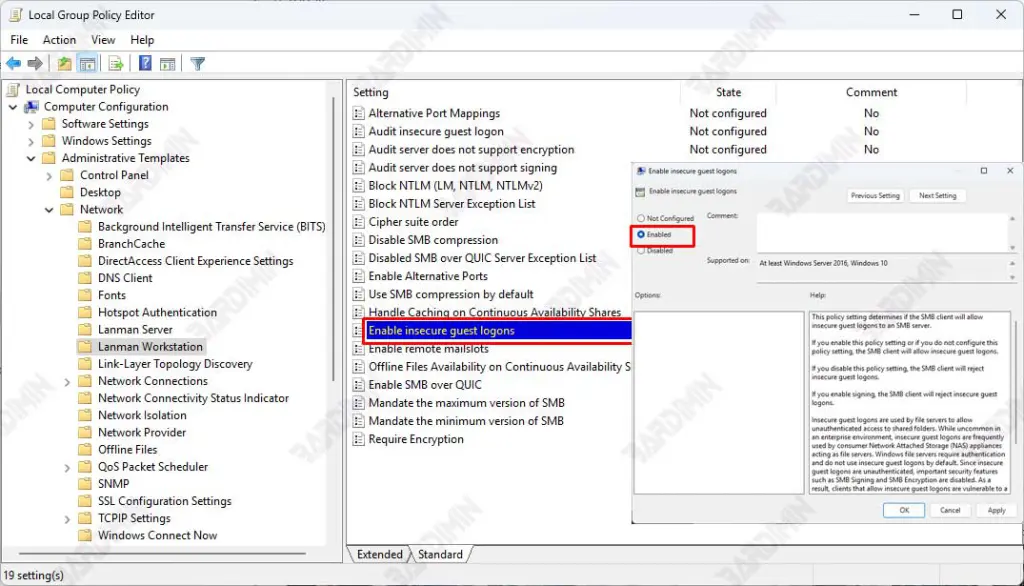Click the Back arrow toolbar icon

[x=13, y=63]
